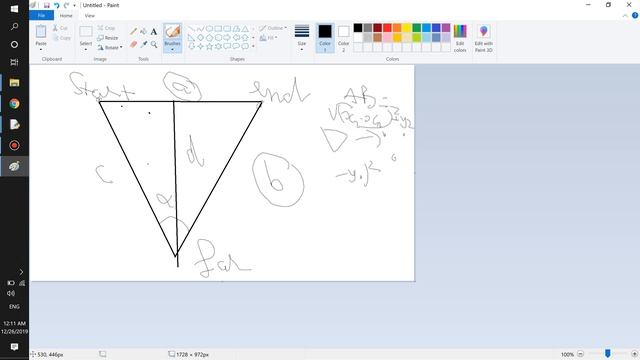Open Google Chrome from taskbar
640x360 pixels.
[14, 103]
